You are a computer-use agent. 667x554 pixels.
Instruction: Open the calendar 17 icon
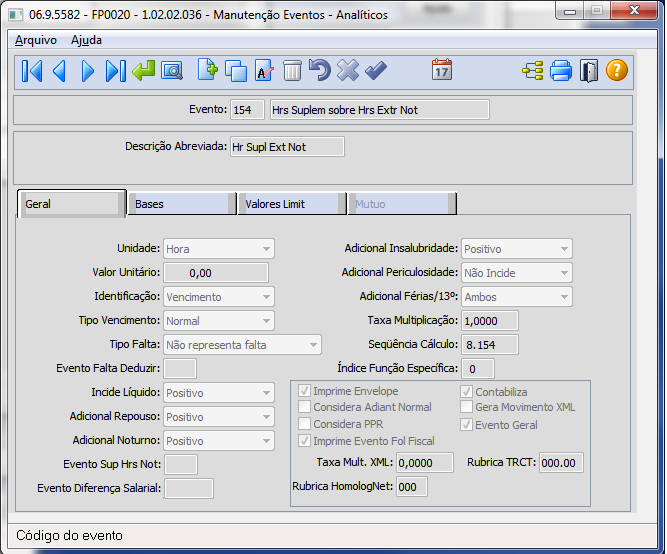coord(442,70)
